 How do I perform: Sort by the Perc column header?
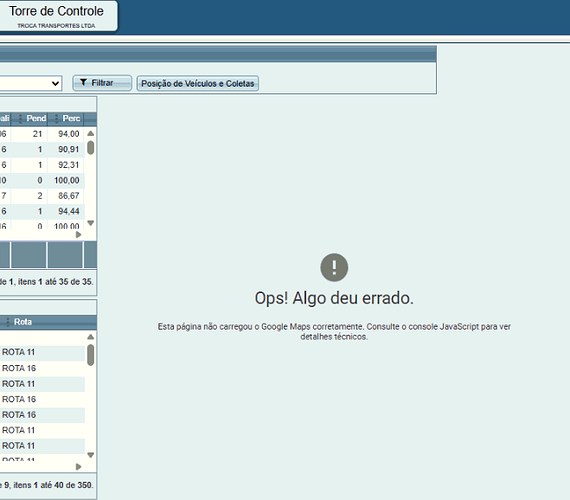[x=71, y=118]
